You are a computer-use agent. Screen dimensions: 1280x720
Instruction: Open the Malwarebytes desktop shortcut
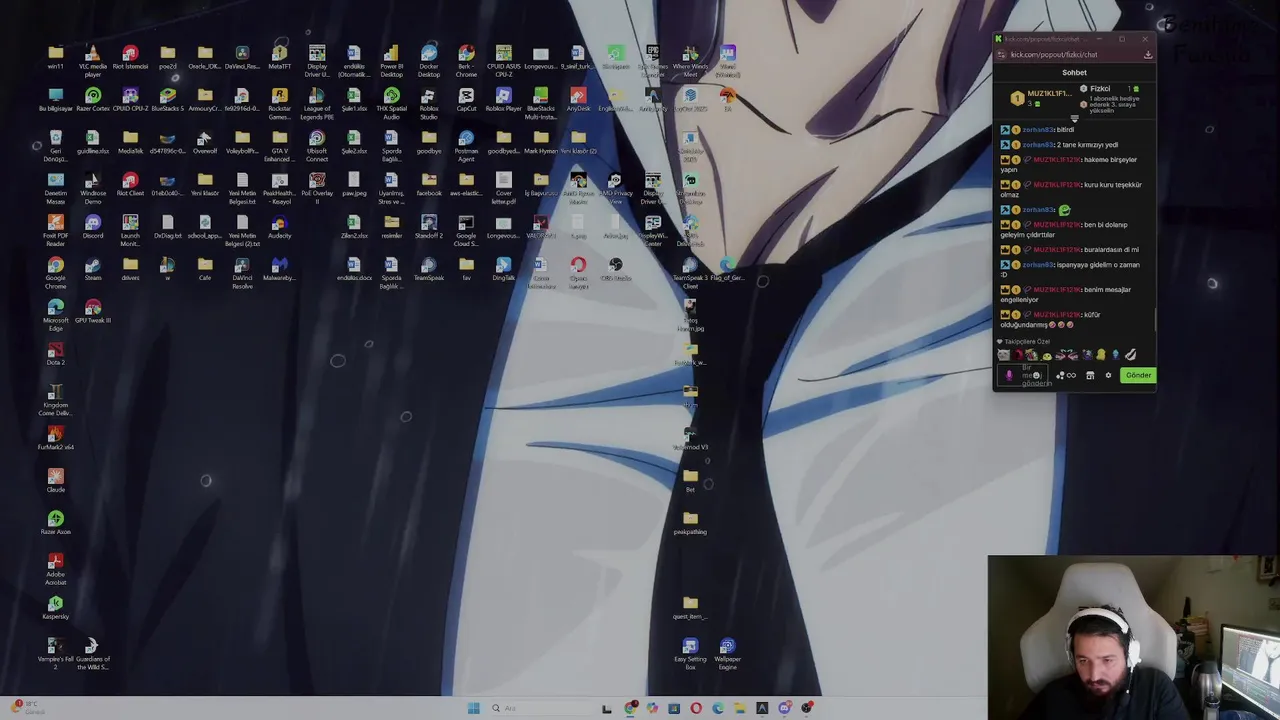coord(279,269)
